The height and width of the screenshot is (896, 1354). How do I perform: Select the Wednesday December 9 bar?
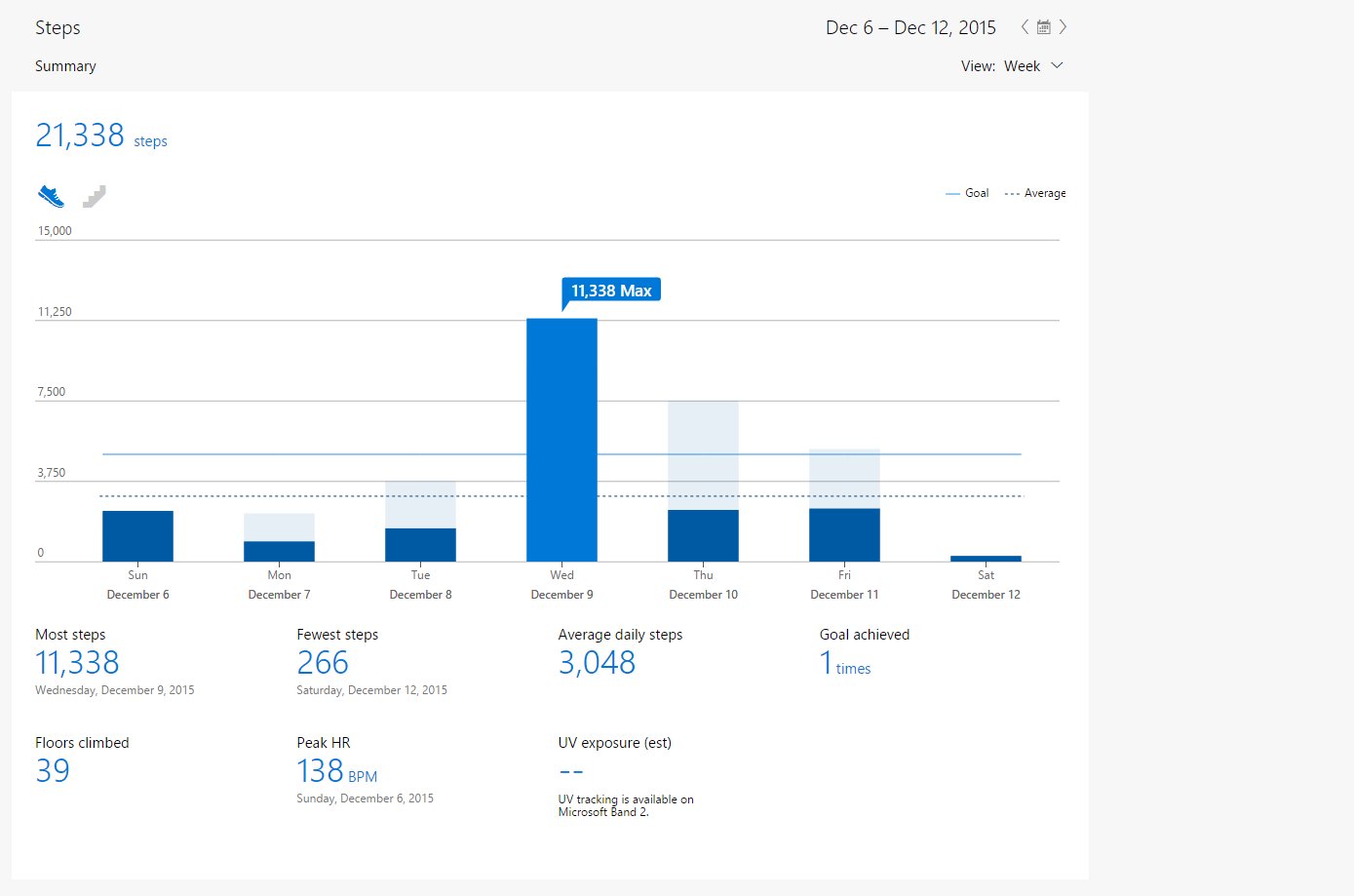coord(561,440)
